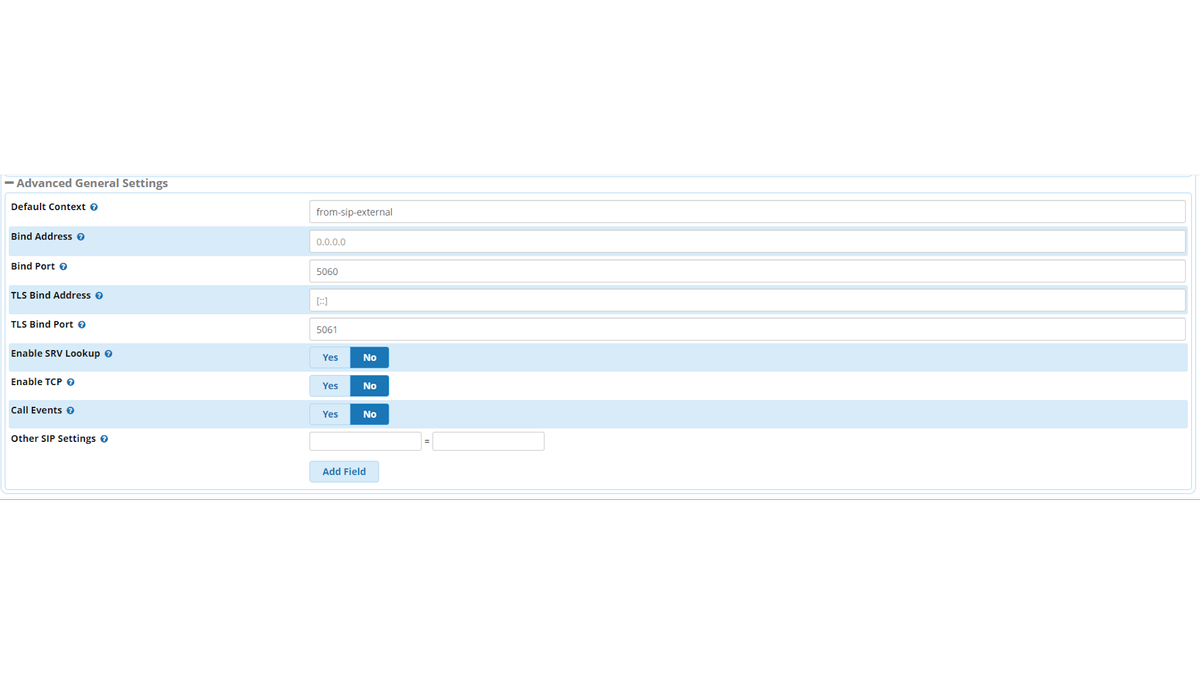Image resolution: width=1200 pixels, height=675 pixels.
Task: Click inside the Default Context text field
Action: [700, 211]
